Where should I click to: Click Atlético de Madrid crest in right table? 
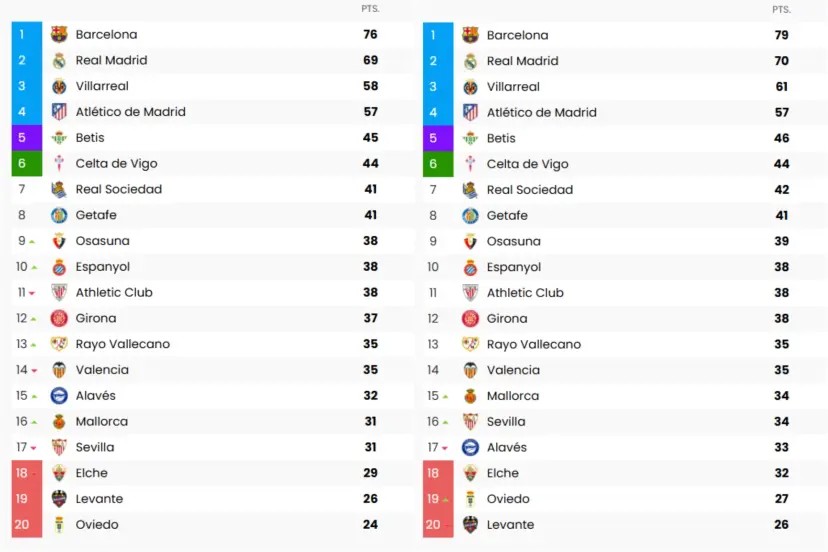470,112
